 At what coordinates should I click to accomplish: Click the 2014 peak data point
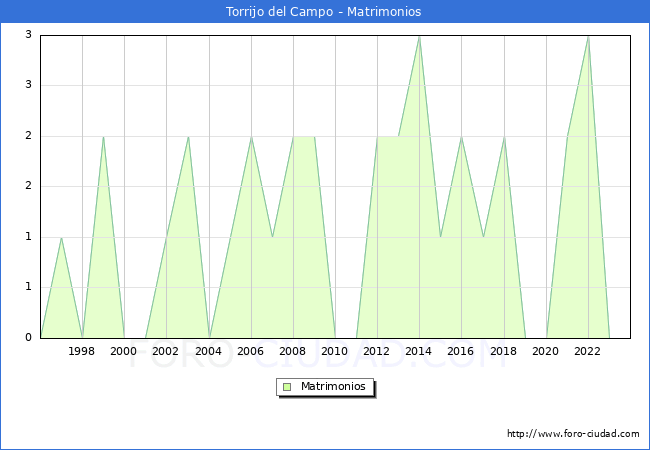click(x=420, y=37)
